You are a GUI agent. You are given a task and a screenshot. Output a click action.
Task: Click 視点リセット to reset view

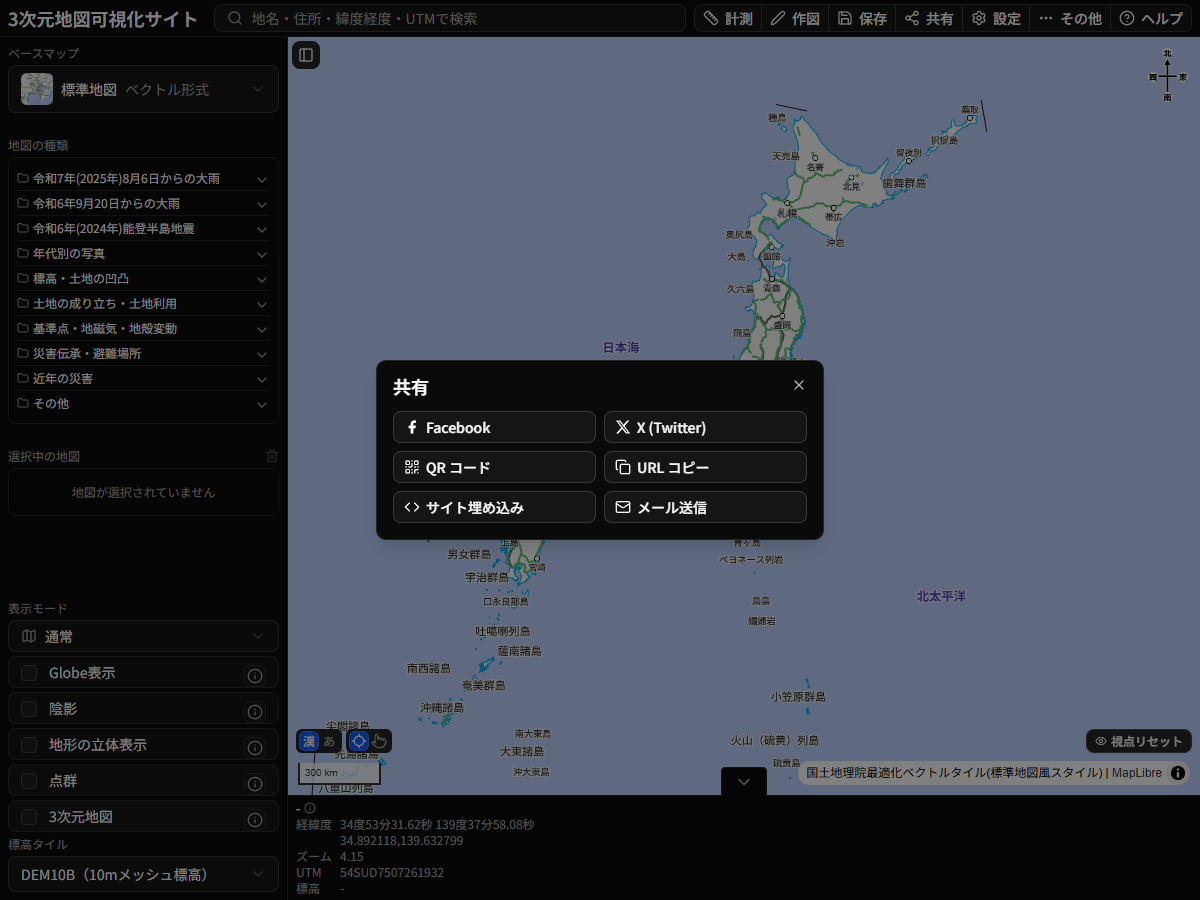[x=1139, y=741]
